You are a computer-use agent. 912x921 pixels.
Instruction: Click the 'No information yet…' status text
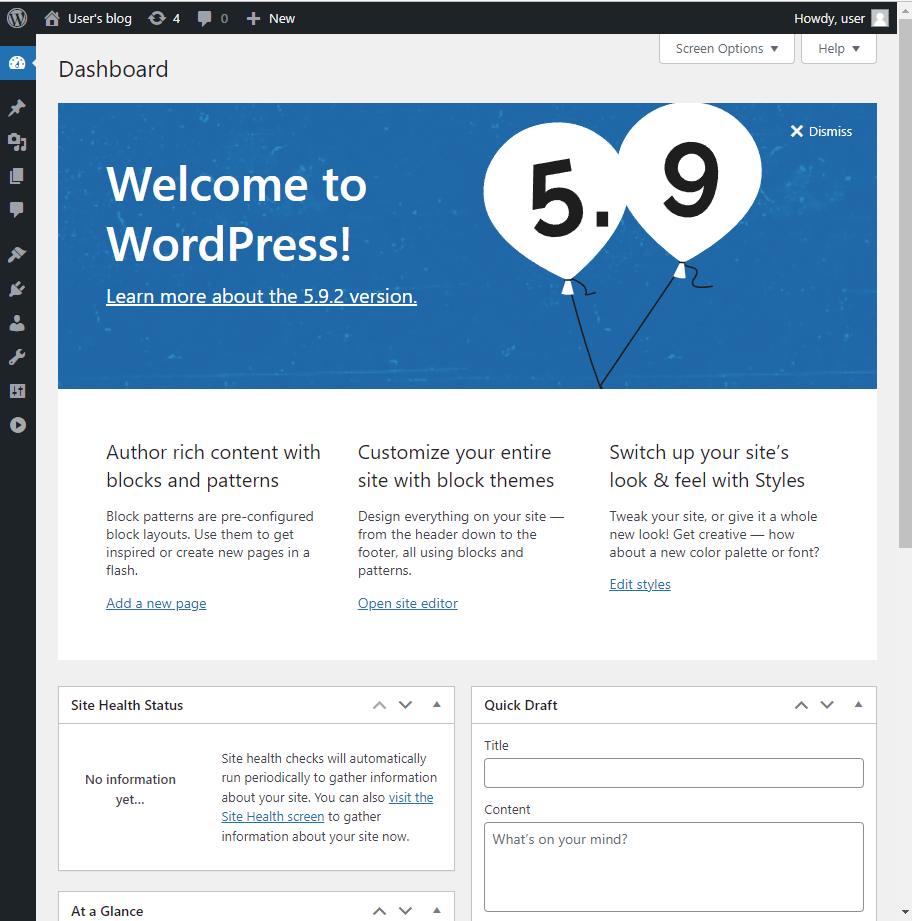pyautogui.click(x=130, y=789)
